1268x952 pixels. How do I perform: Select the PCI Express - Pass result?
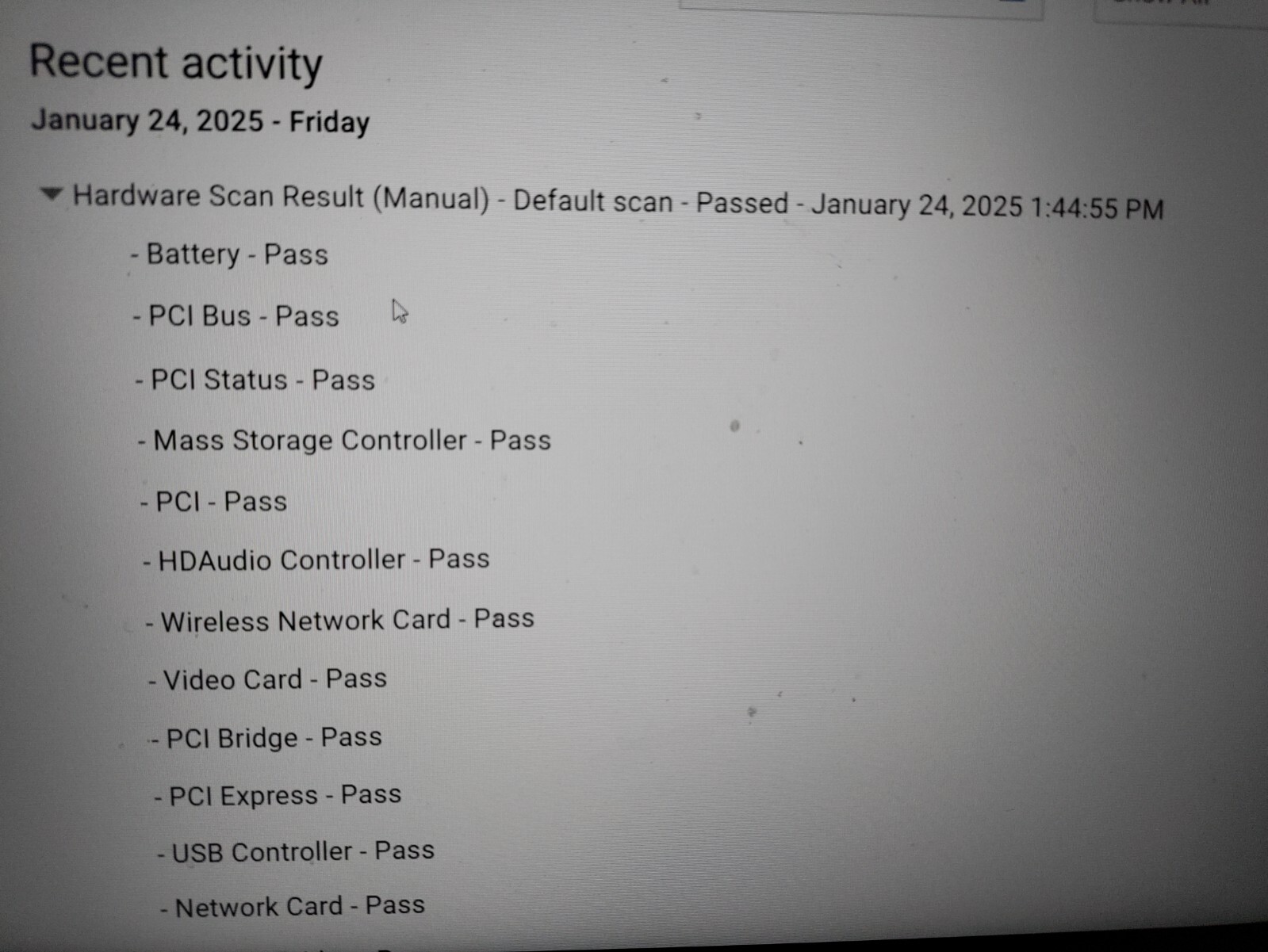click(x=278, y=795)
